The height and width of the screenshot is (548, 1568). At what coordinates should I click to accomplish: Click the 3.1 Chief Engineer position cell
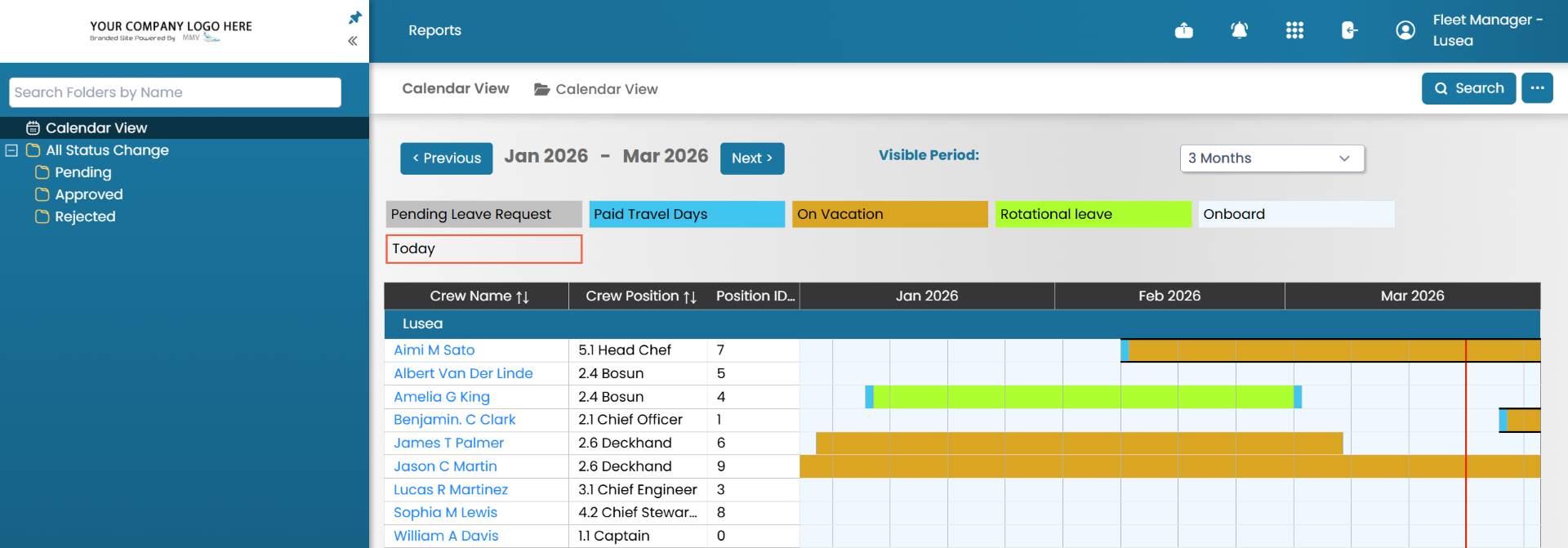tap(638, 490)
